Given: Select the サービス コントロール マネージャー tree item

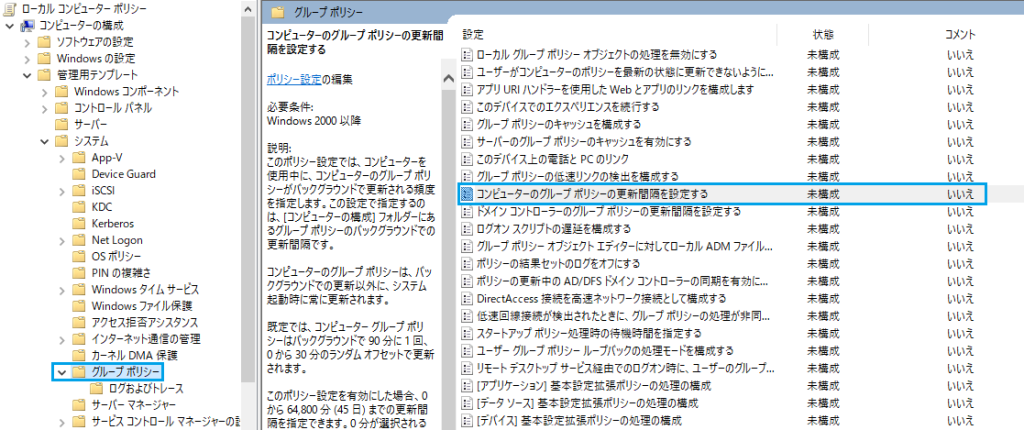Looking at the screenshot, I should tap(166, 421).
